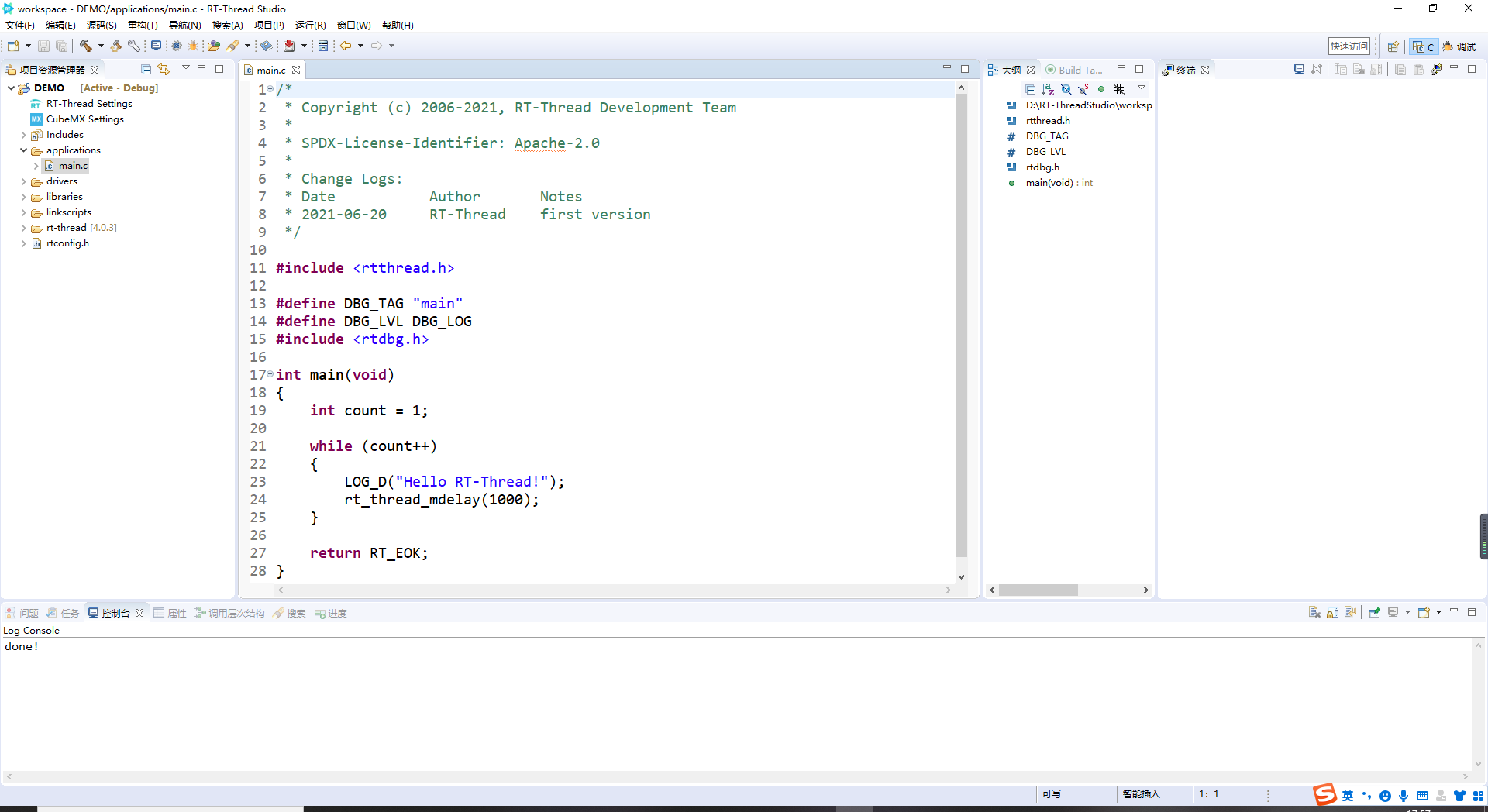Screen dimensions: 1488x812
Task: Save main.c using the save icon
Action: pos(44,46)
